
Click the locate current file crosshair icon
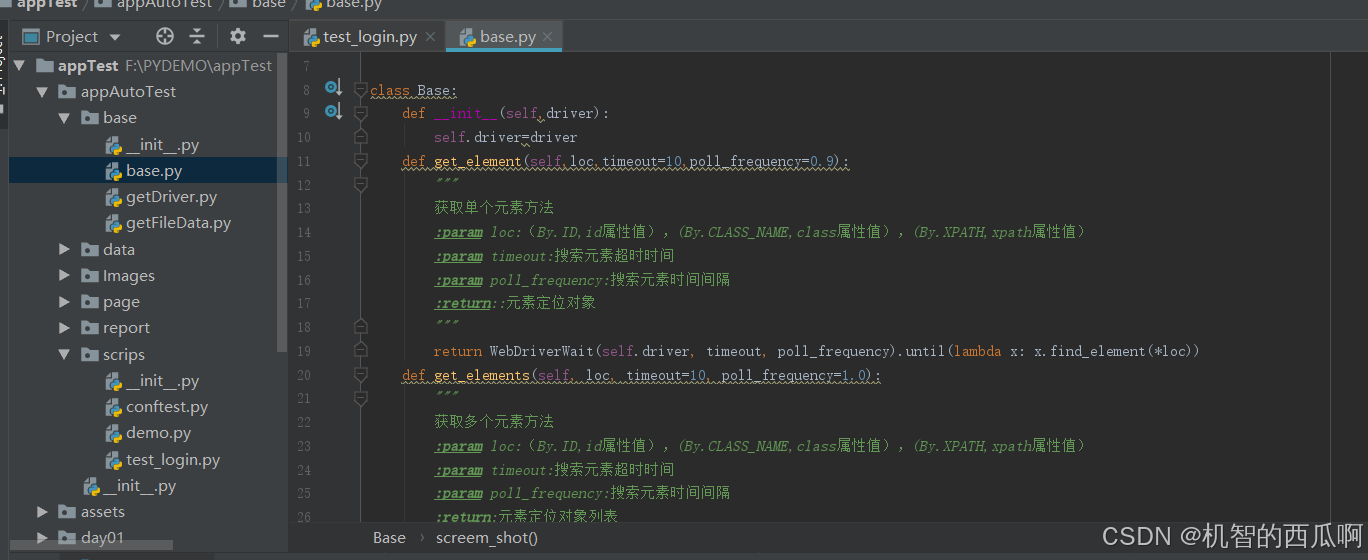[165, 36]
